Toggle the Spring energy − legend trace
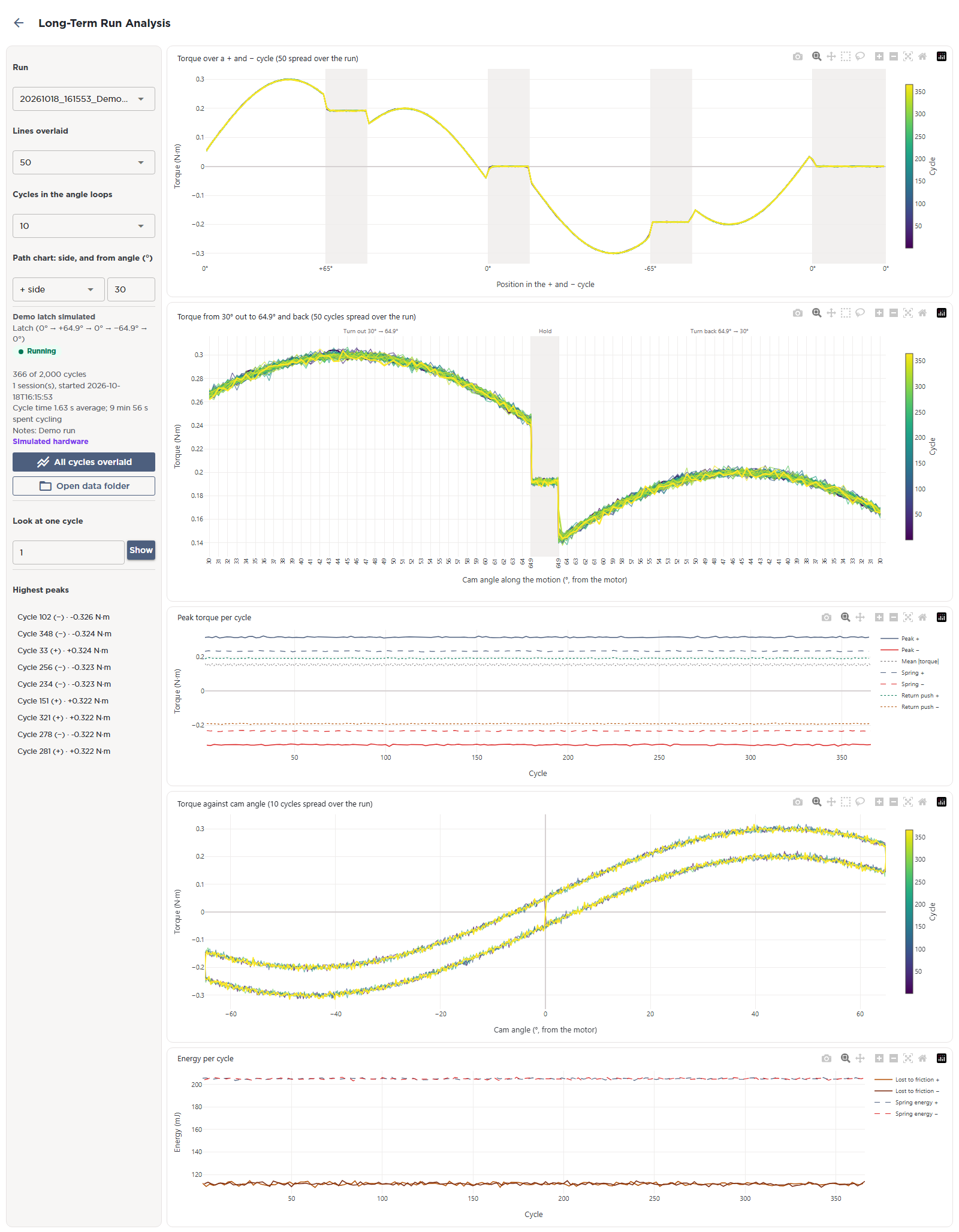This screenshot has width=959, height=1232. coord(906,1114)
